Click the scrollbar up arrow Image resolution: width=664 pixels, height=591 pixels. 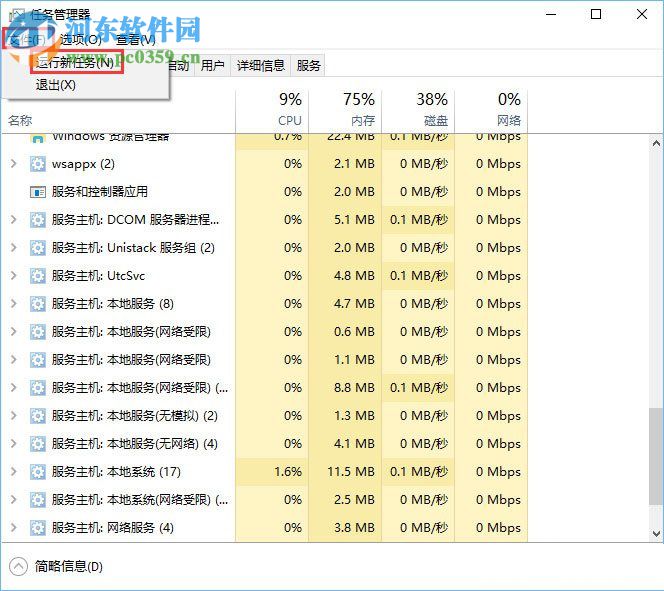pos(656,143)
